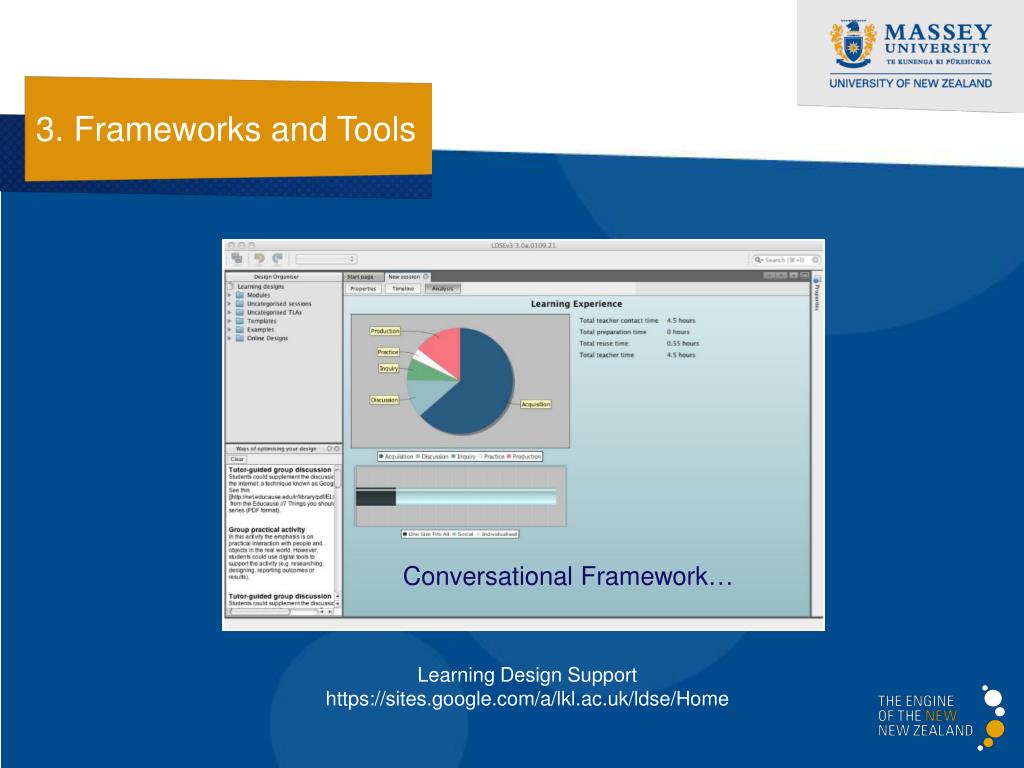
Task: Click the Uncategorised sessions folder icon
Action: coord(240,304)
